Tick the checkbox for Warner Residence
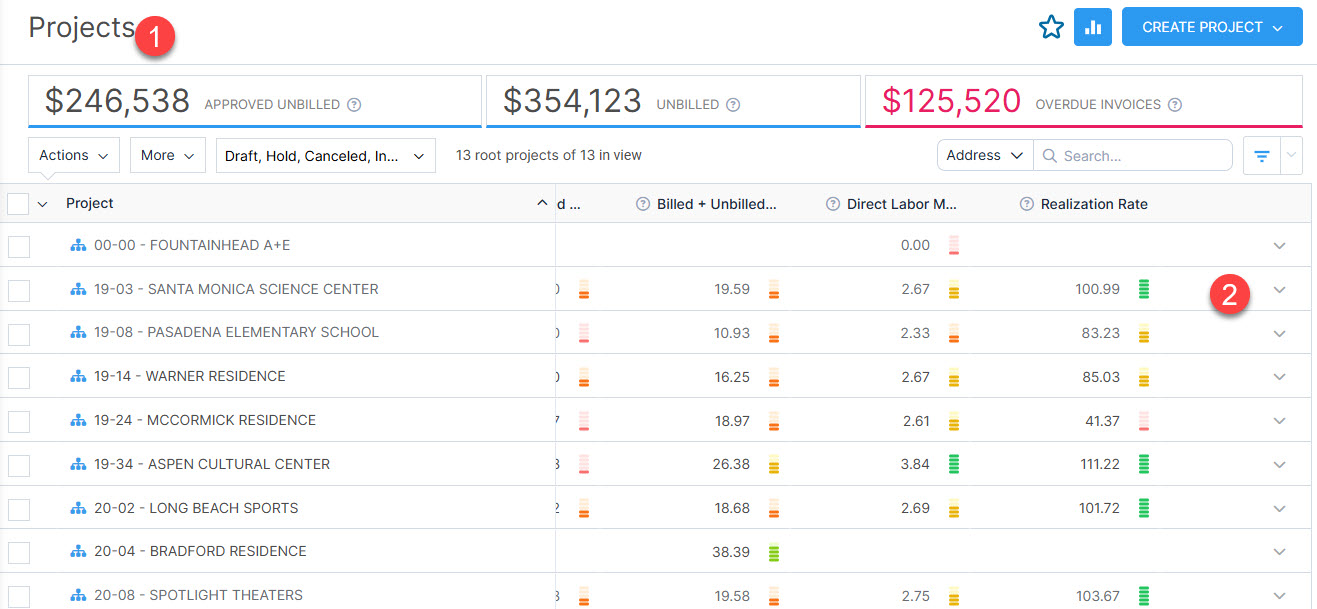The image size is (1317, 609). (x=19, y=377)
